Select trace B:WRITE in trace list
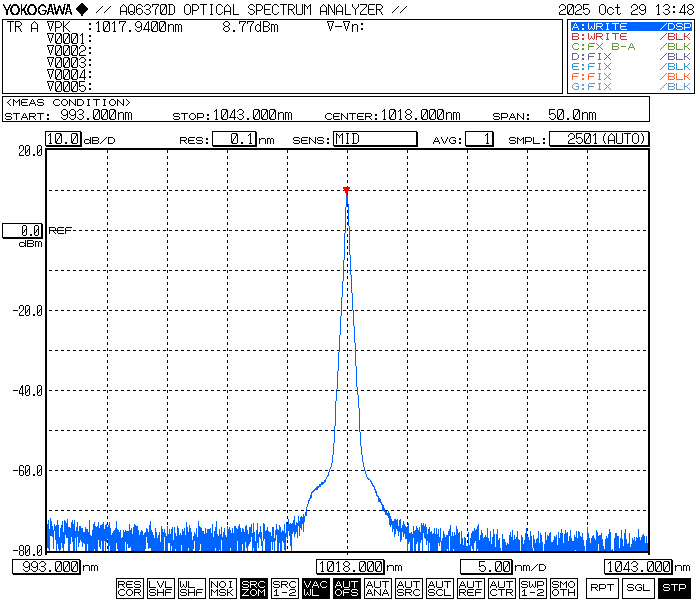Screen dimensions: 700x600 pos(630,36)
